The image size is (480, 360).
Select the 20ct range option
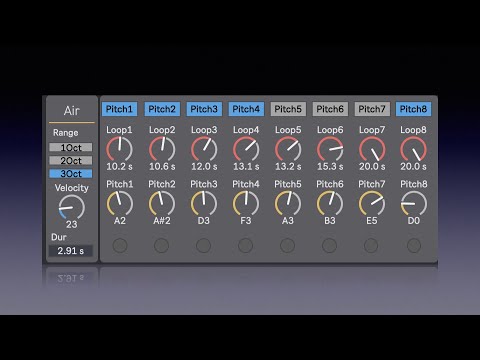71,160
